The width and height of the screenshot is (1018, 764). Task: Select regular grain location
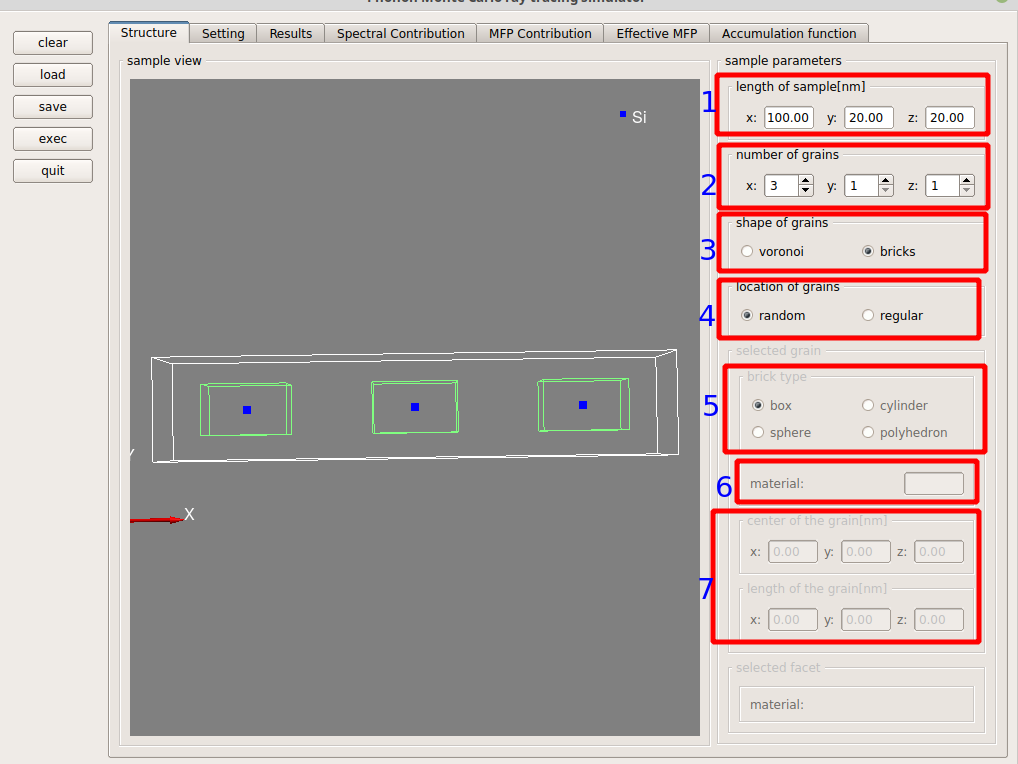(x=892, y=315)
